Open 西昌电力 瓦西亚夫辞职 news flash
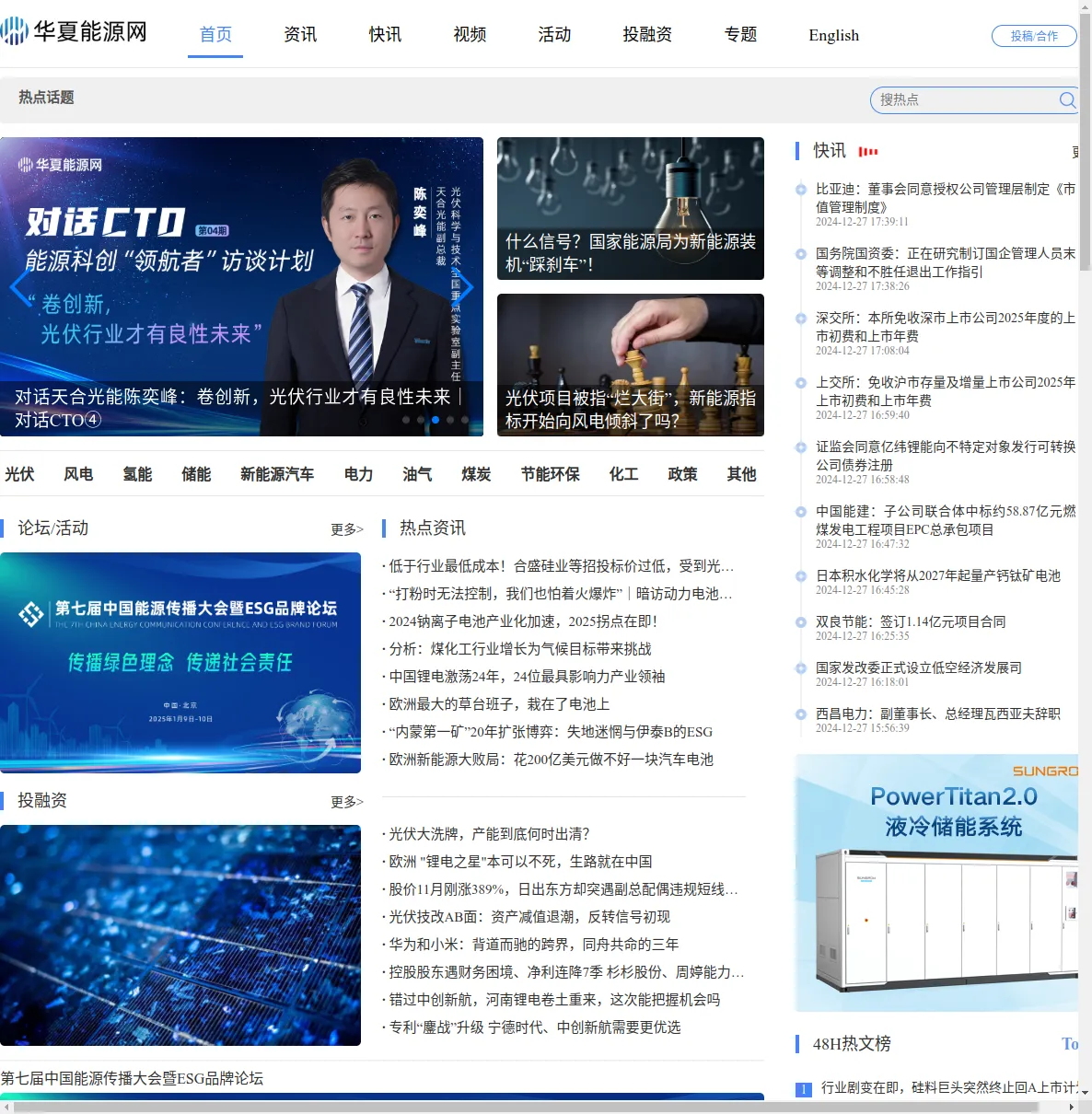1092x1114 pixels. [x=938, y=714]
